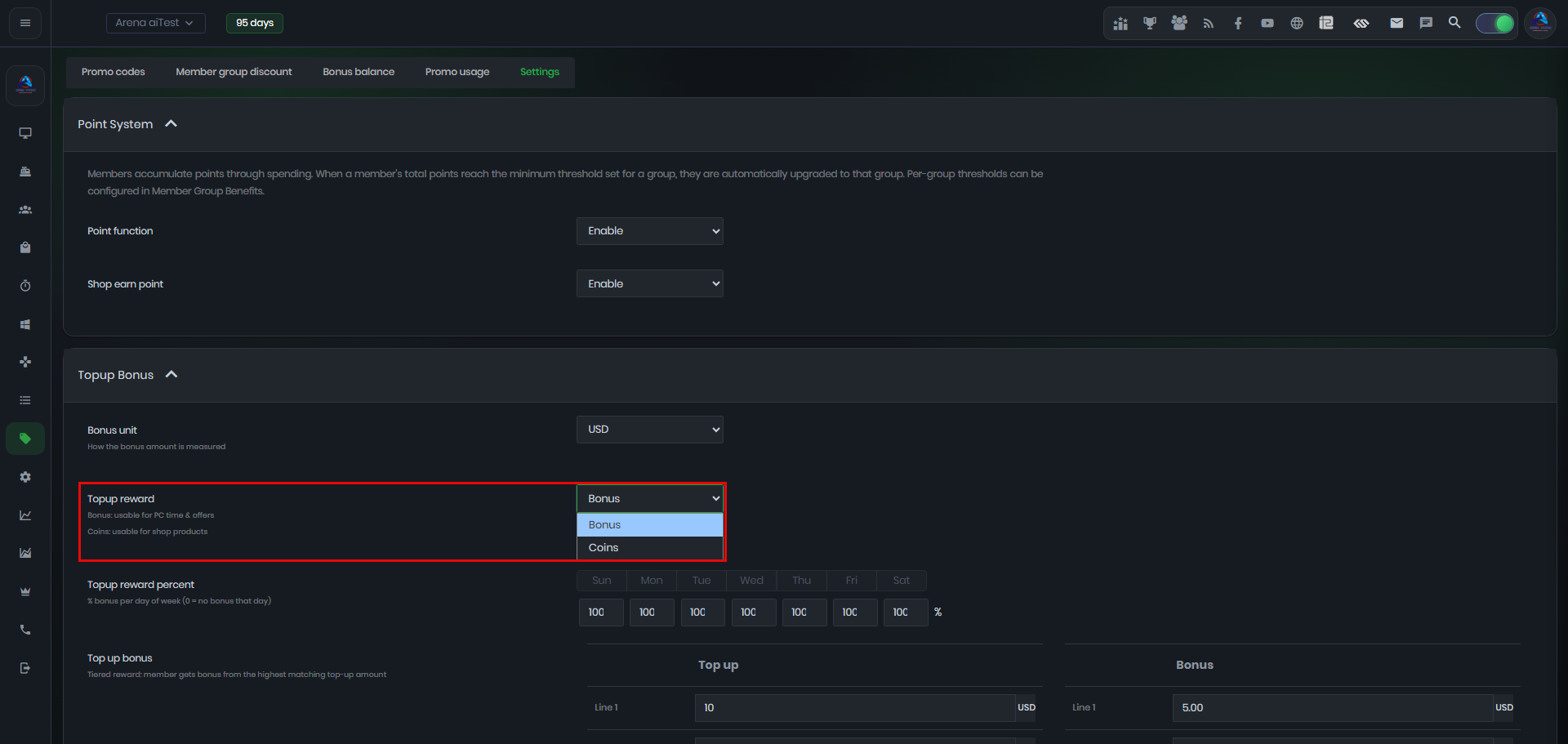
Task: Open the RSS feed icon
Action: pos(1209,24)
